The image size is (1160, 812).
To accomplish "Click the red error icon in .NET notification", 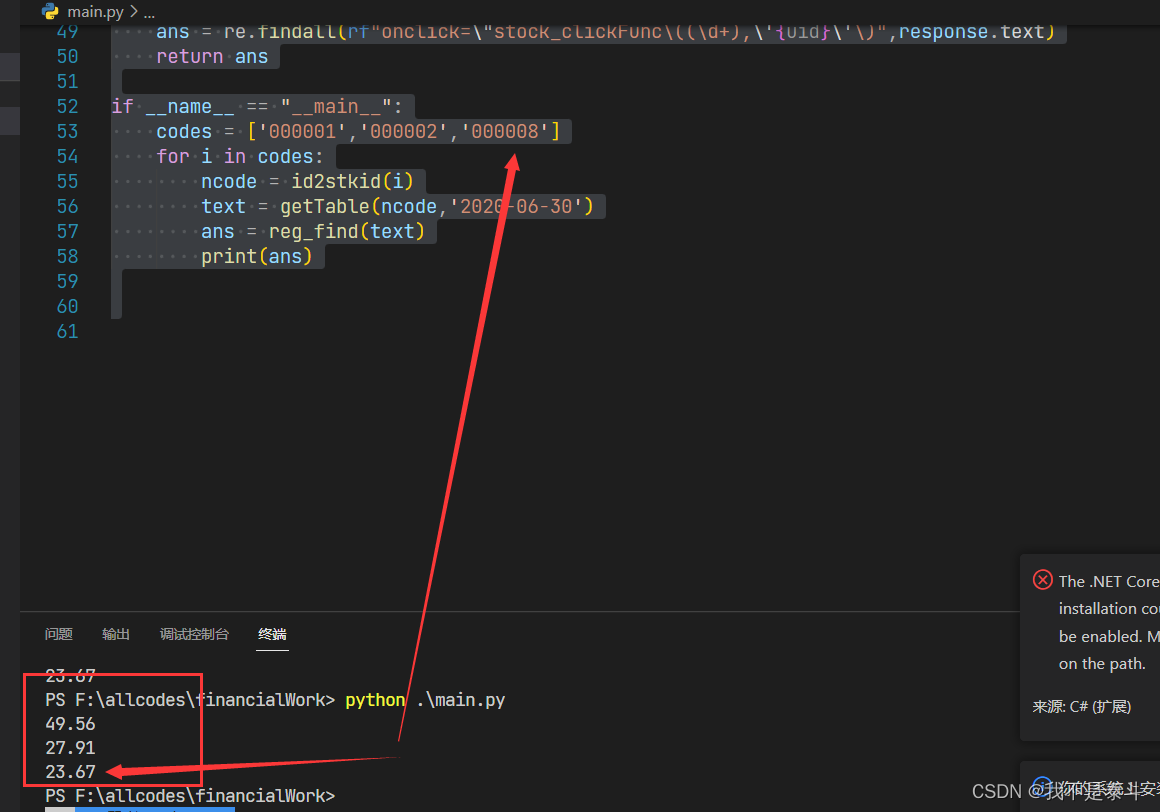I will [1042, 580].
